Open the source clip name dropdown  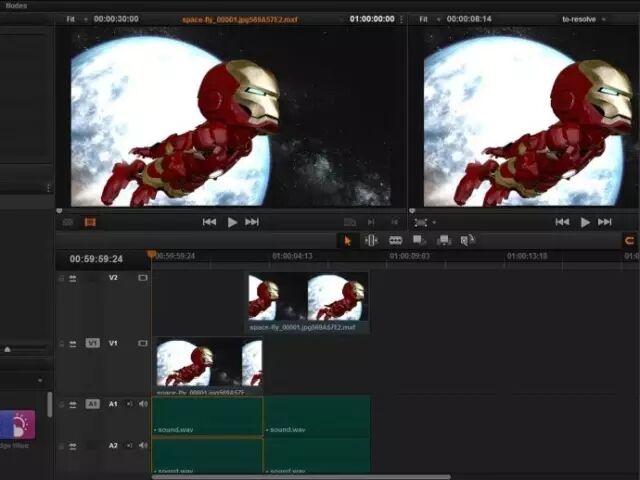point(340,20)
